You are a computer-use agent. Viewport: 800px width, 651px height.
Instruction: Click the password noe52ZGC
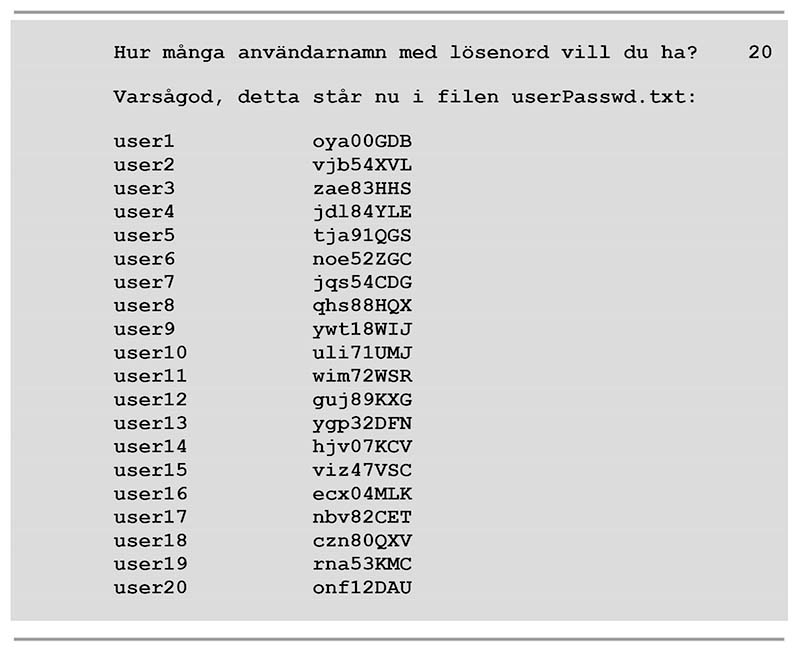pyautogui.click(x=362, y=259)
